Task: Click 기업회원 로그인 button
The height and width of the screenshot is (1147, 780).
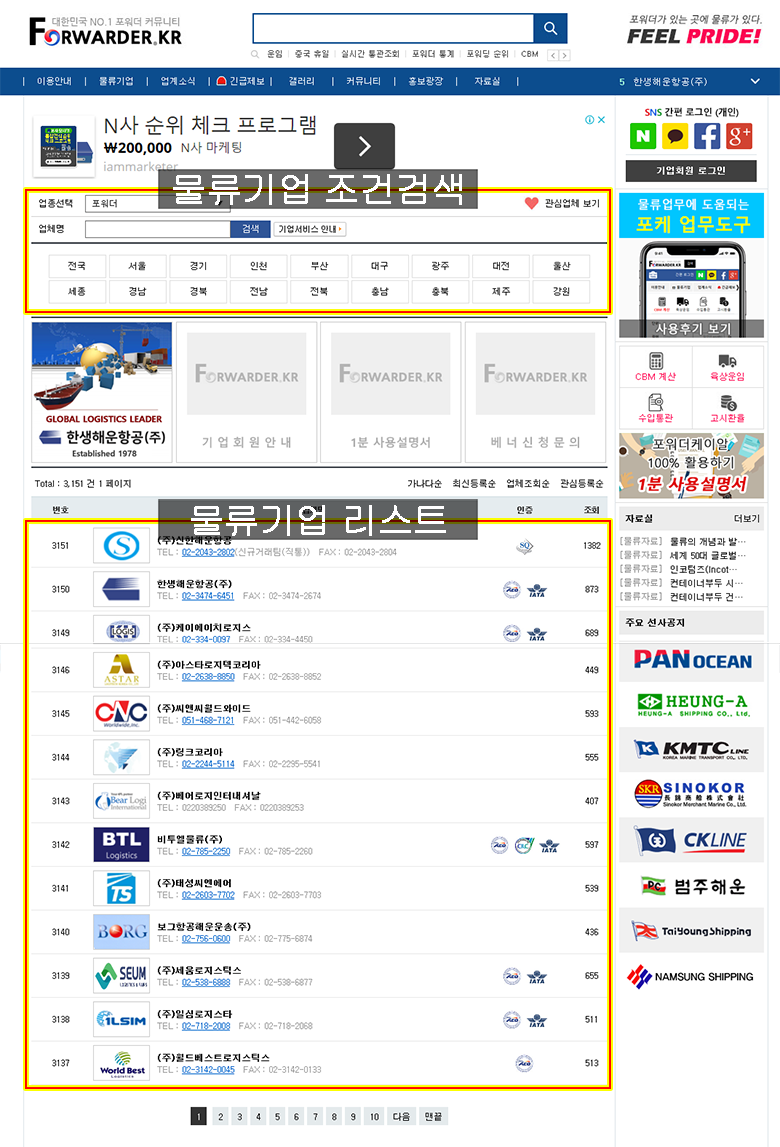Action: click(x=691, y=170)
